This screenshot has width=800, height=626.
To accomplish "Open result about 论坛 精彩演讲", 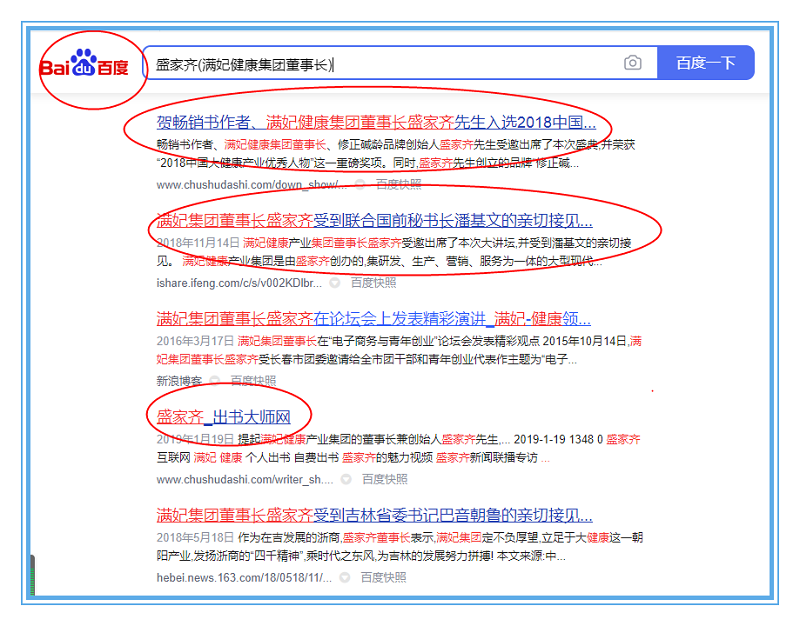I will pyautogui.click(x=373, y=319).
